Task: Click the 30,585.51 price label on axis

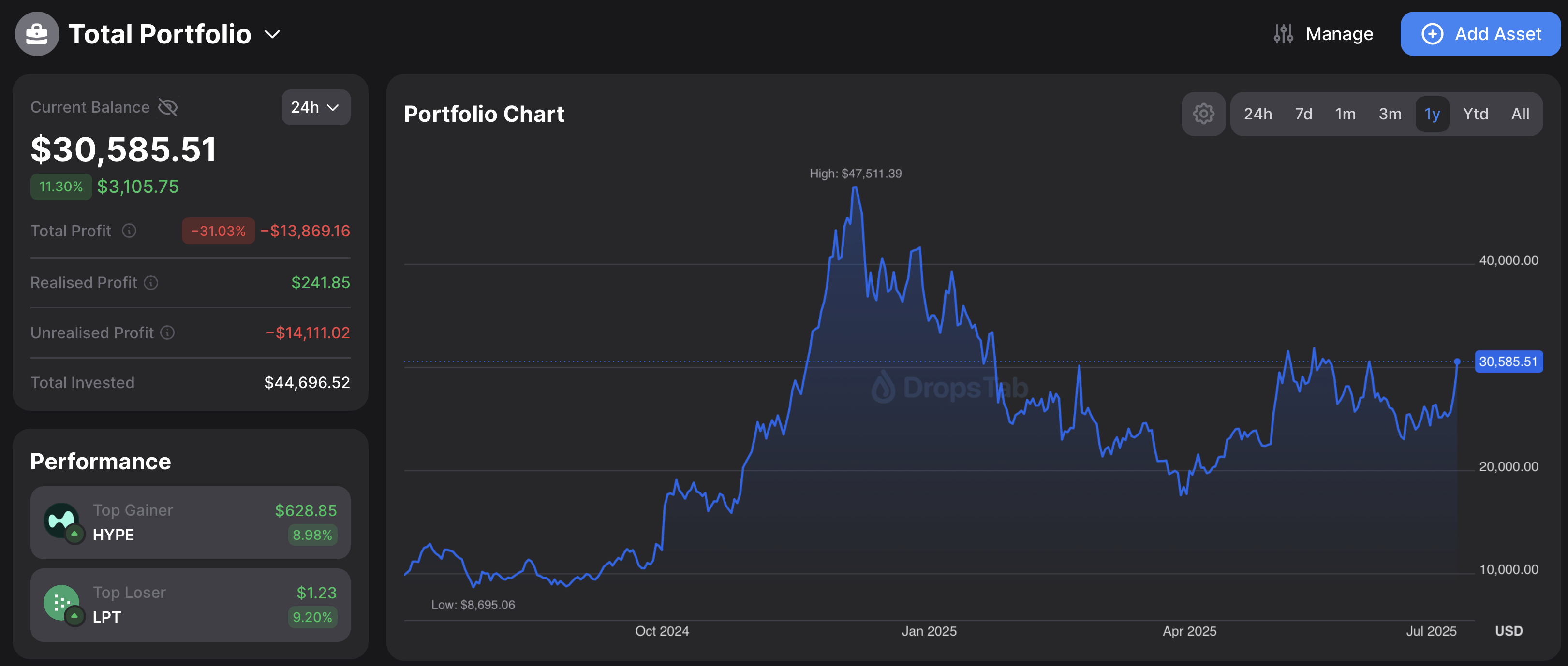Action: point(1509,362)
